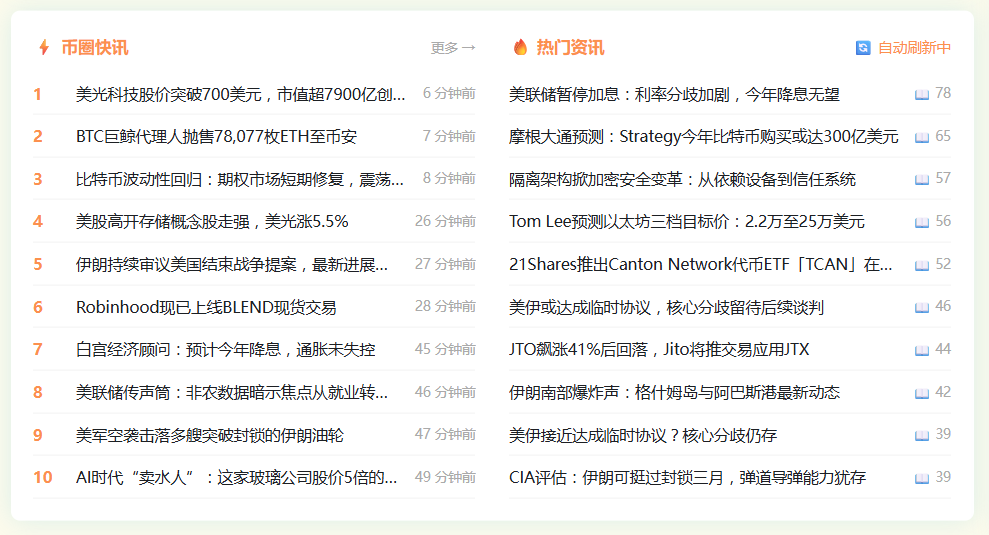This screenshot has height=535, width=989.
Task: Click the lightning bolt icon beside 币圈快讯
Action: pos(44,47)
